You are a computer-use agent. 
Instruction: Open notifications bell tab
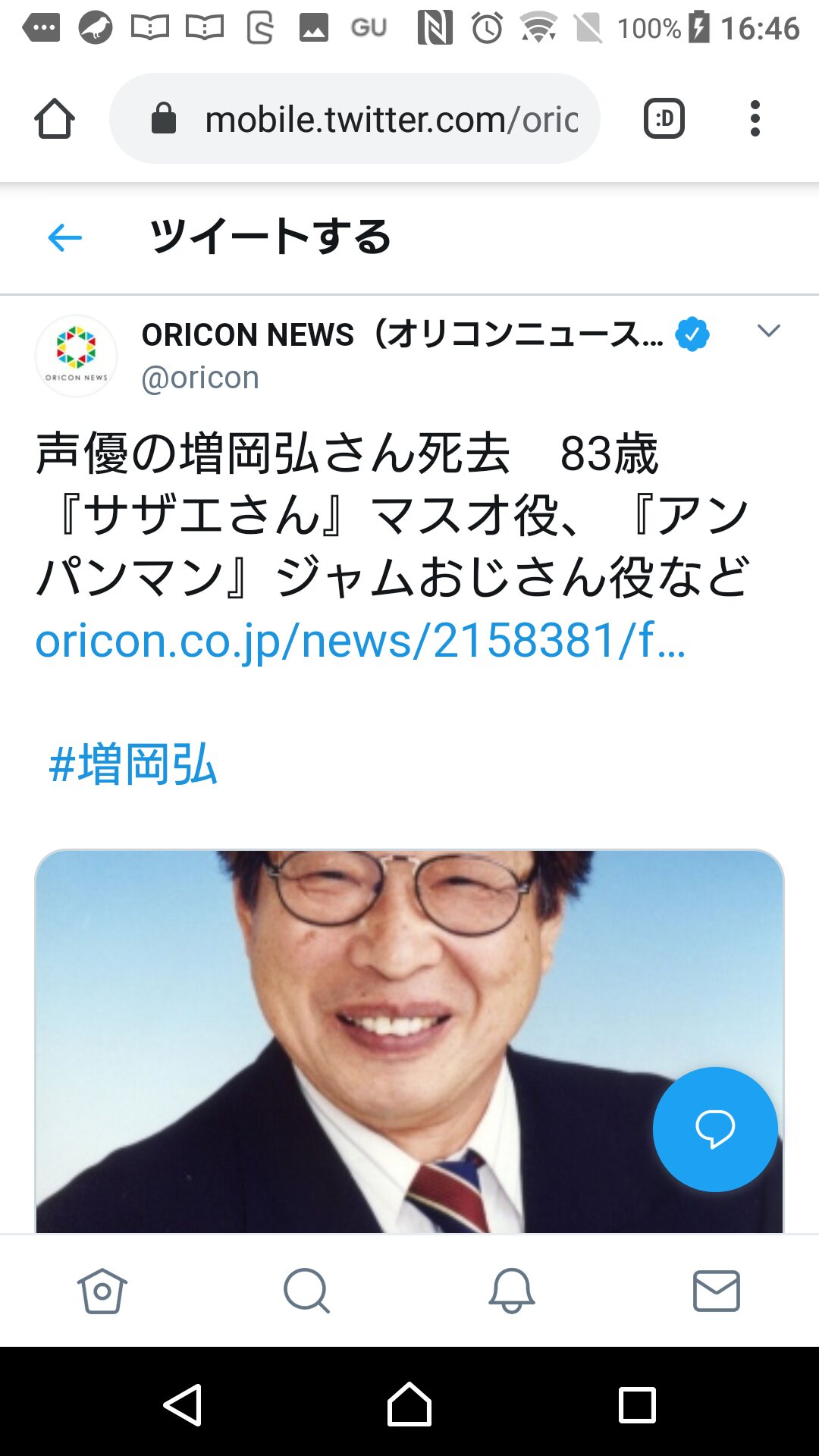click(512, 1290)
